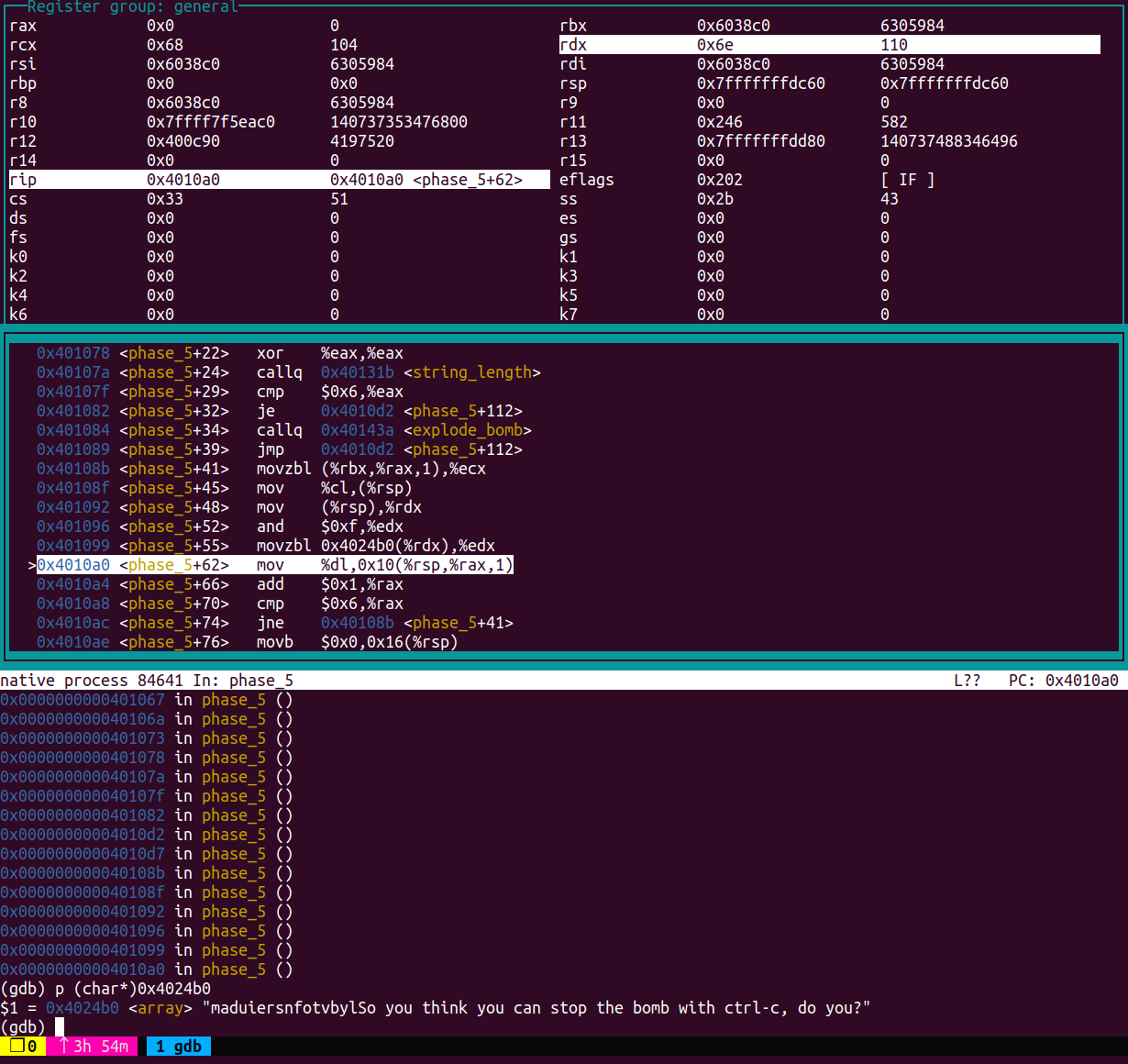1128x1064 pixels.
Task: Focus the final empty (gdb) prompt line
Action: [32, 1027]
